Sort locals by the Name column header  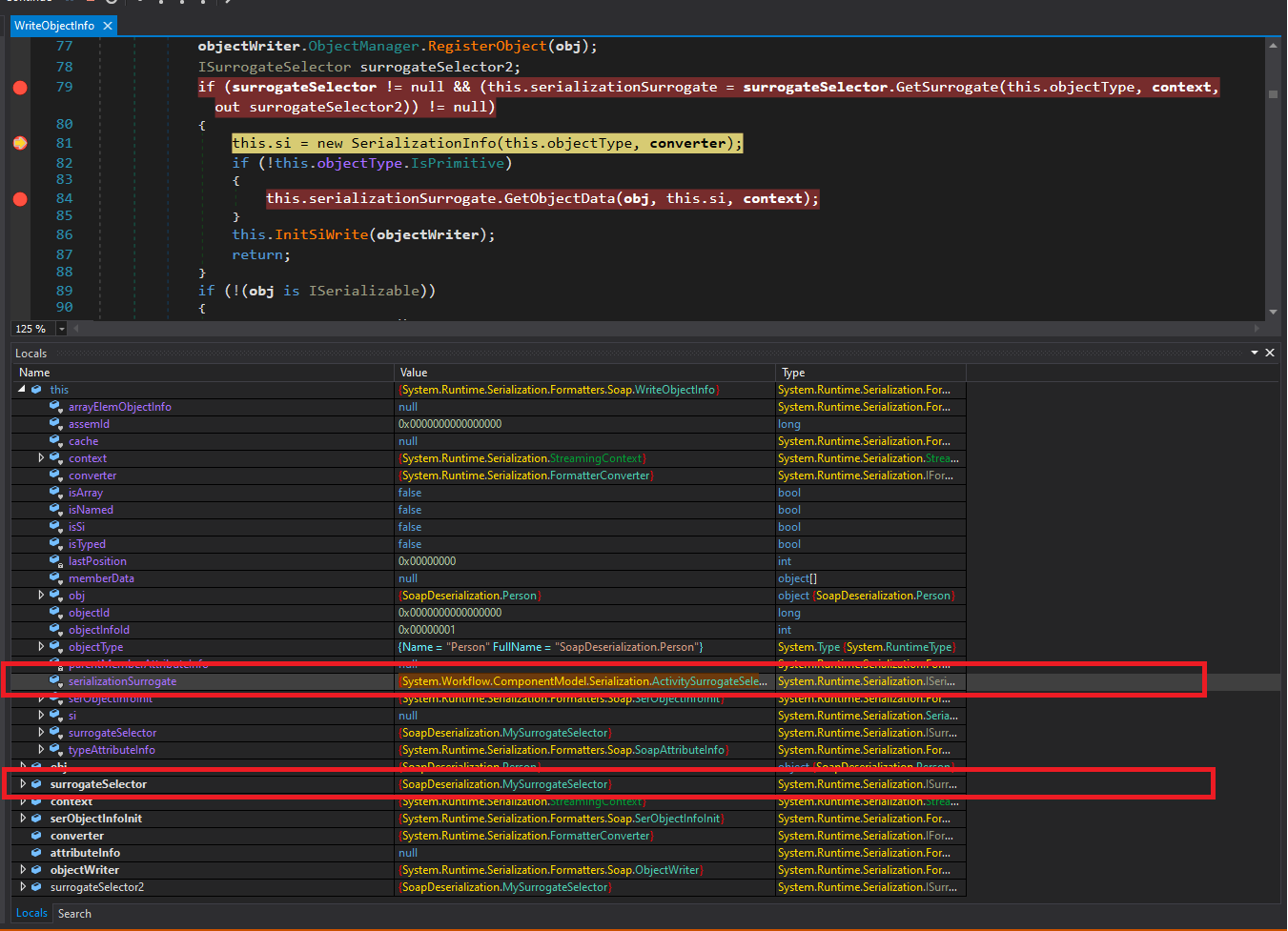(x=202, y=373)
